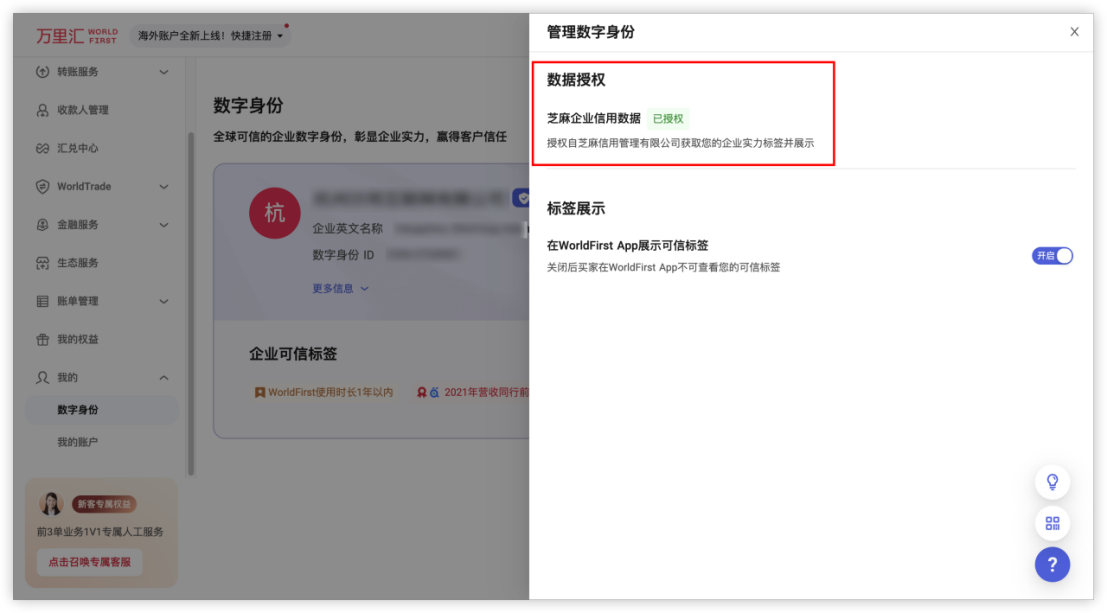Image resolution: width=1107 pixels, height=613 pixels.
Task: Open the 海外账户全新上线 dropdown
Action: [x=210, y=35]
